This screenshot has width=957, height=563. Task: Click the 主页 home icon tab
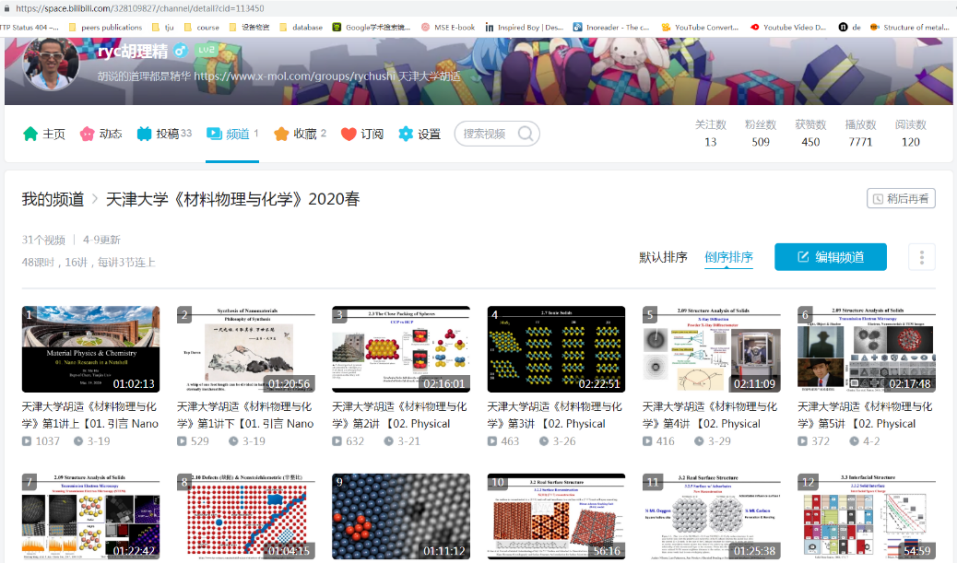(x=44, y=134)
